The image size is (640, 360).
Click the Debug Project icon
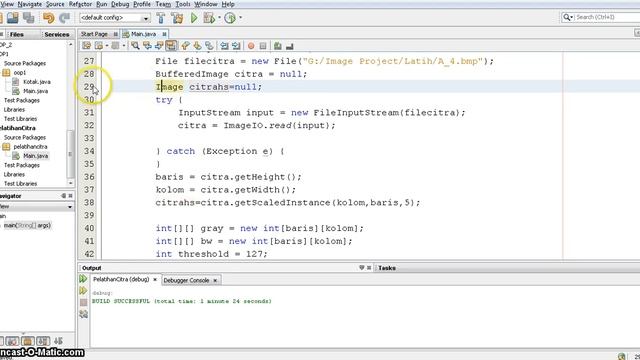click(209, 18)
